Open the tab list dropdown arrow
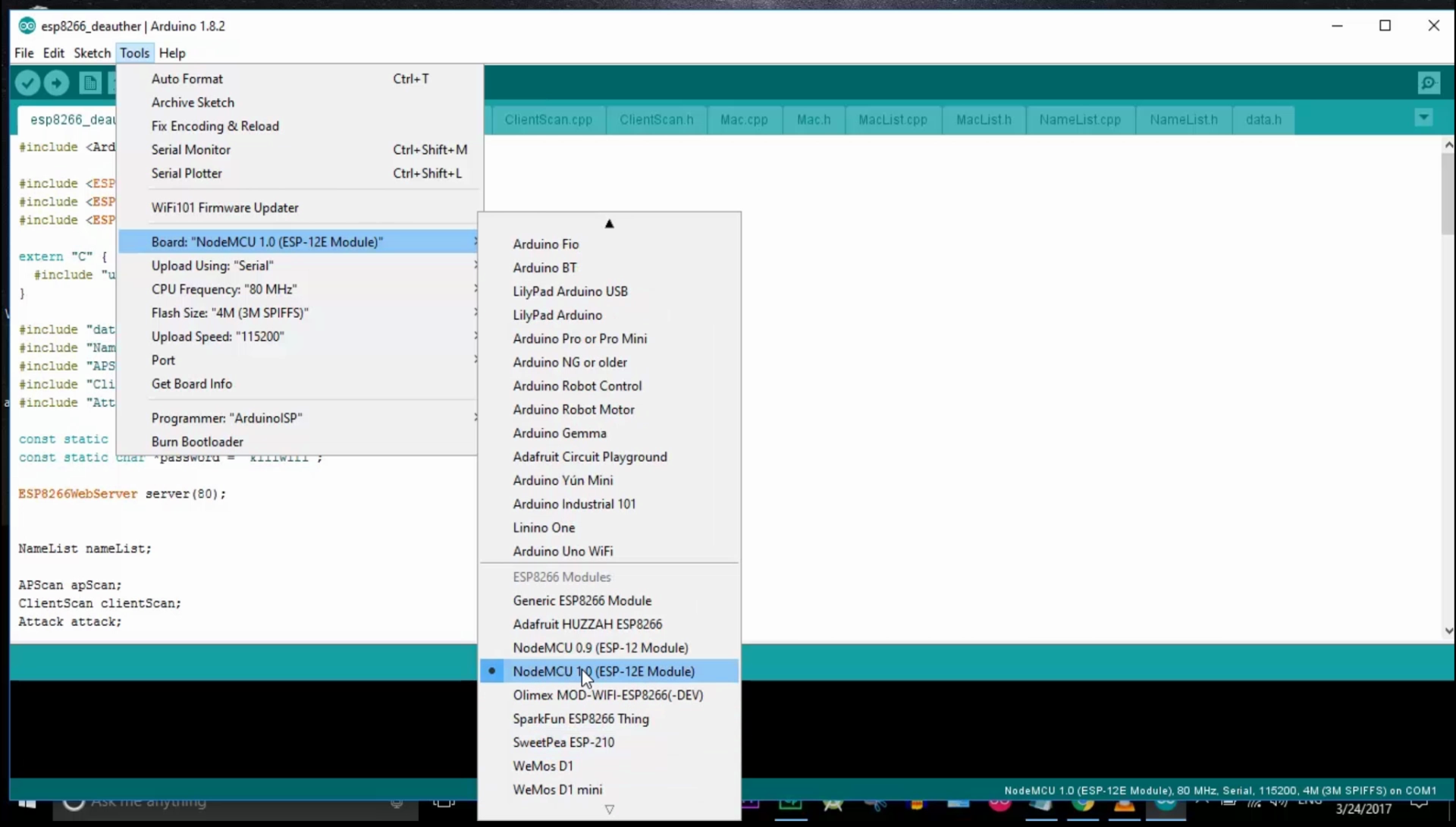The height and width of the screenshot is (827, 1456). 1423,118
